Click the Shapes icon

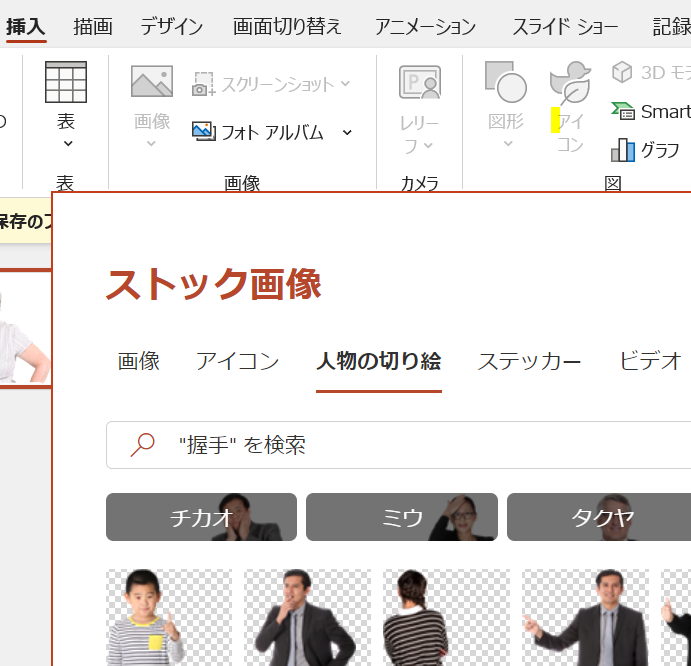click(505, 82)
